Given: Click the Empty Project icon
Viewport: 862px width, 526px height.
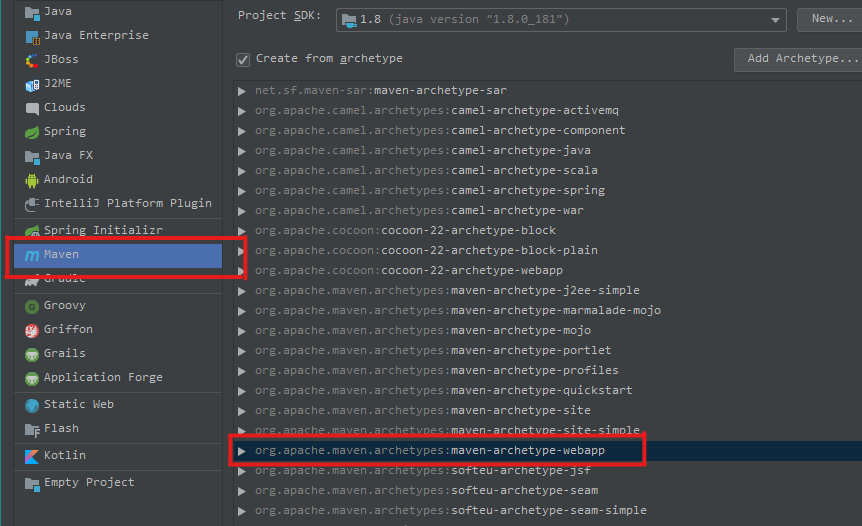Looking at the screenshot, I should [x=32, y=484].
